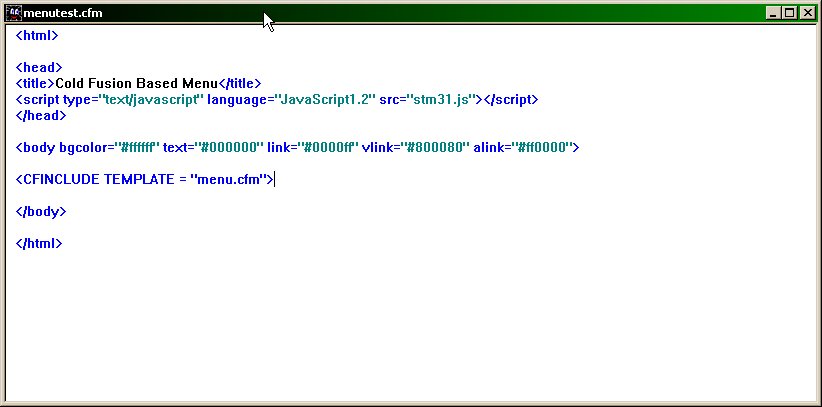This screenshot has height=407, width=822.
Task: Click the closing </html> tag
Action: tap(39, 243)
